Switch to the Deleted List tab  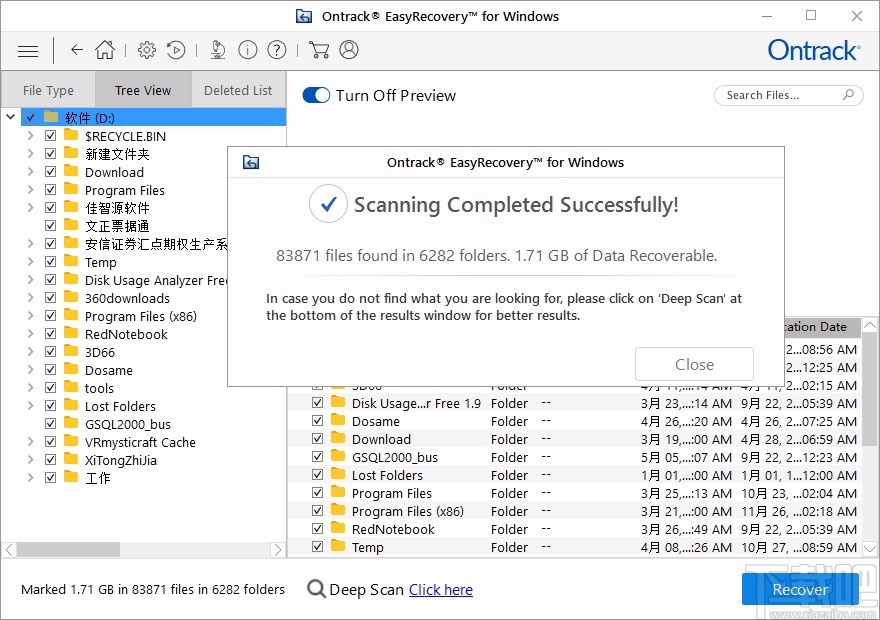pos(238,90)
